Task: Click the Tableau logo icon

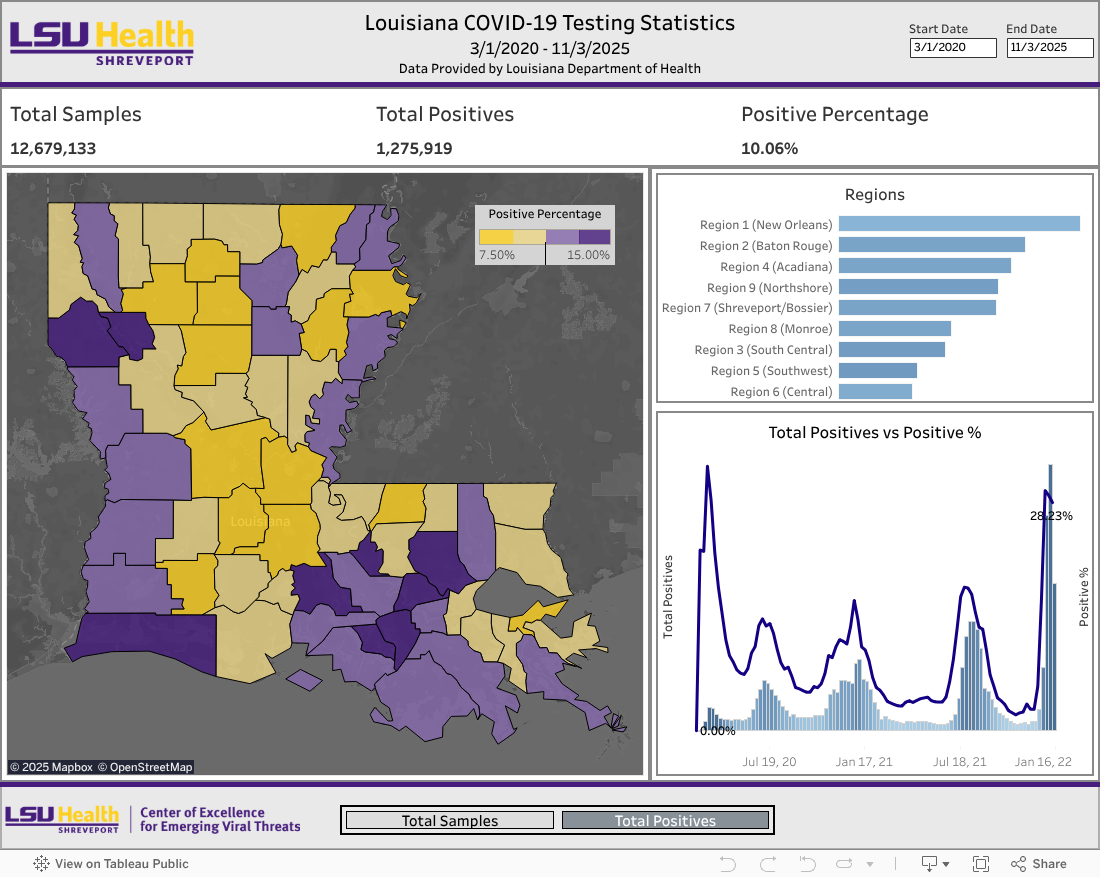Action: tap(42, 864)
